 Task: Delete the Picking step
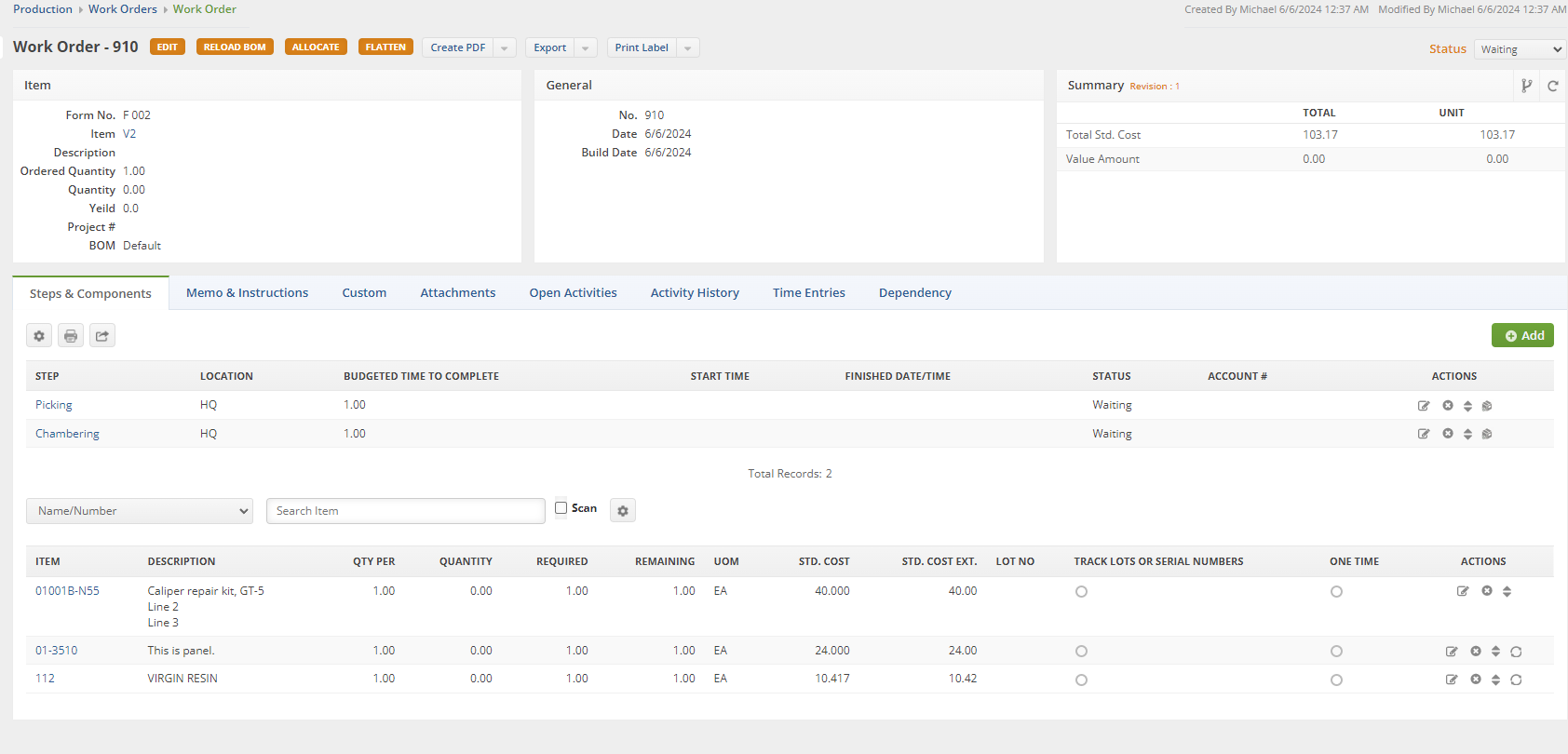1448,406
